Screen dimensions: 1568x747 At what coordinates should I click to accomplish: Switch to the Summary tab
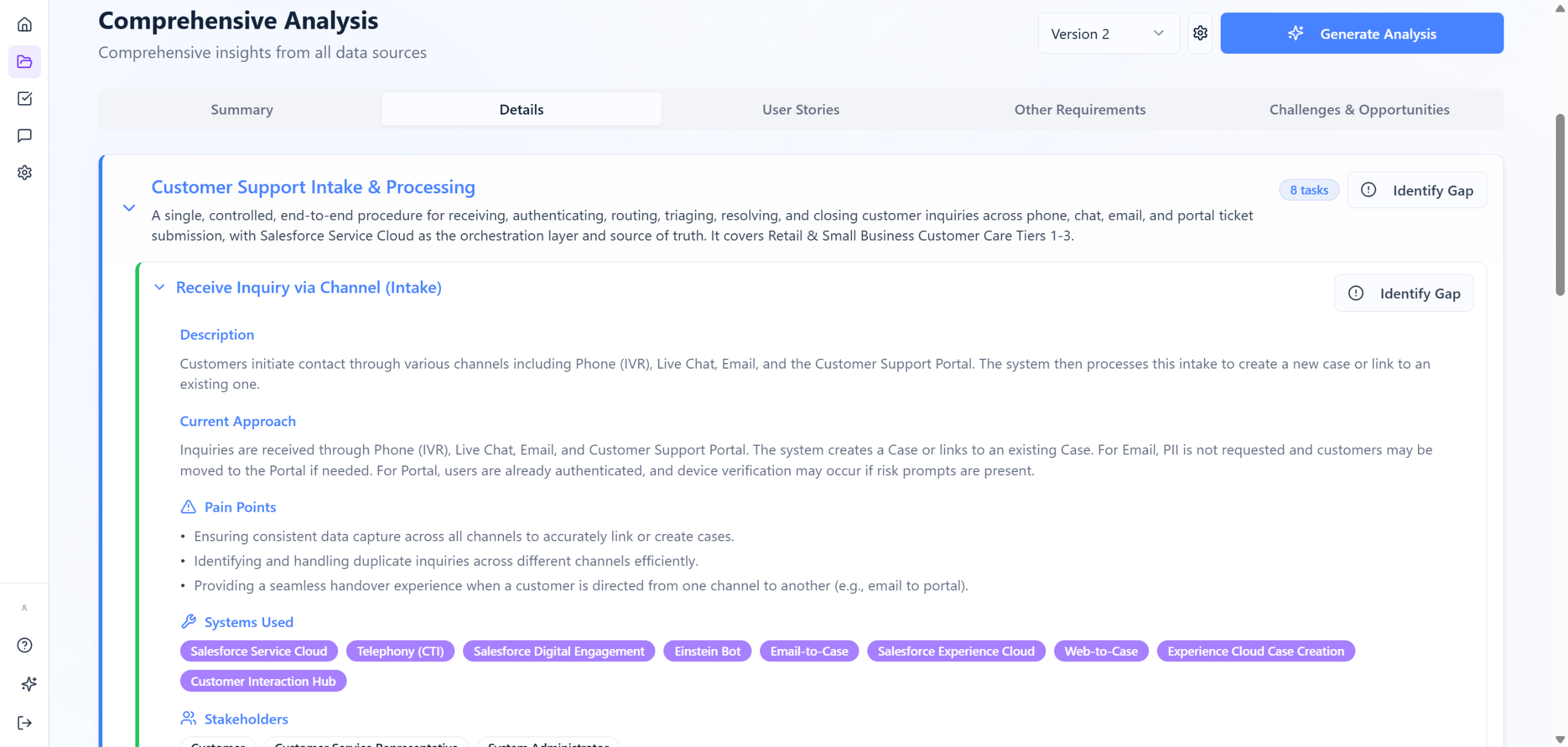pyautogui.click(x=242, y=110)
